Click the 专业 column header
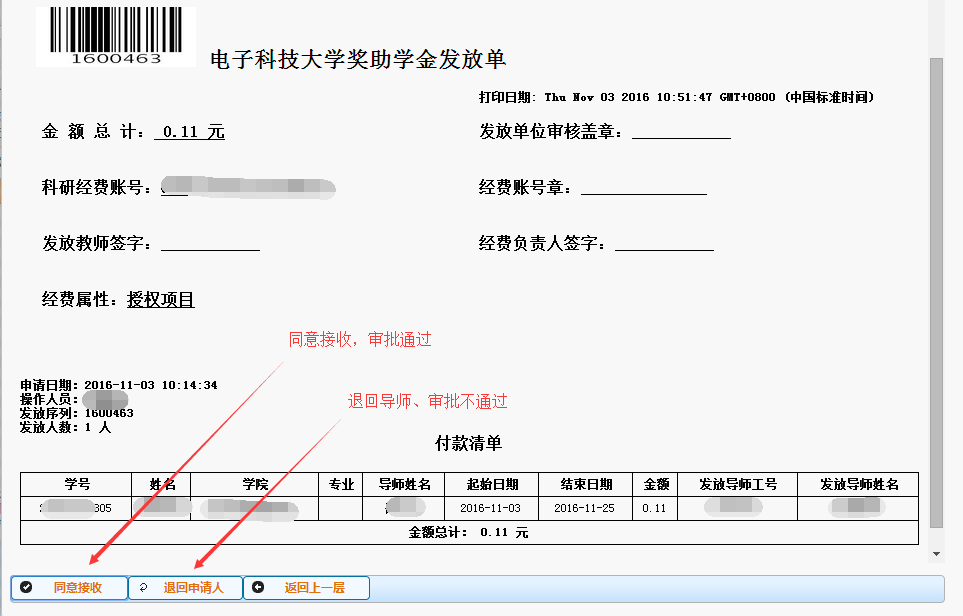Screen dimensions: 963x616 pyautogui.click(x=341, y=485)
